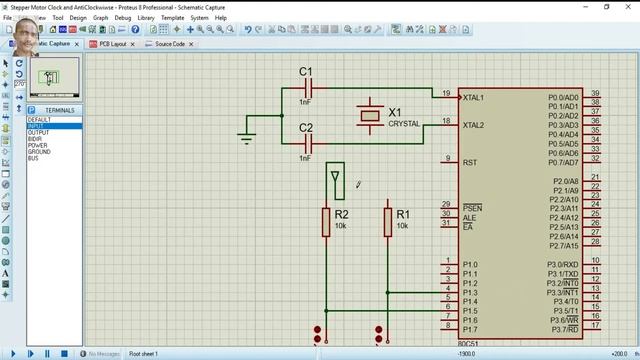Image resolution: width=640 pixels, height=360 pixels.
Task: Click the No Messages status indicator
Action: click(x=100, y=354)
